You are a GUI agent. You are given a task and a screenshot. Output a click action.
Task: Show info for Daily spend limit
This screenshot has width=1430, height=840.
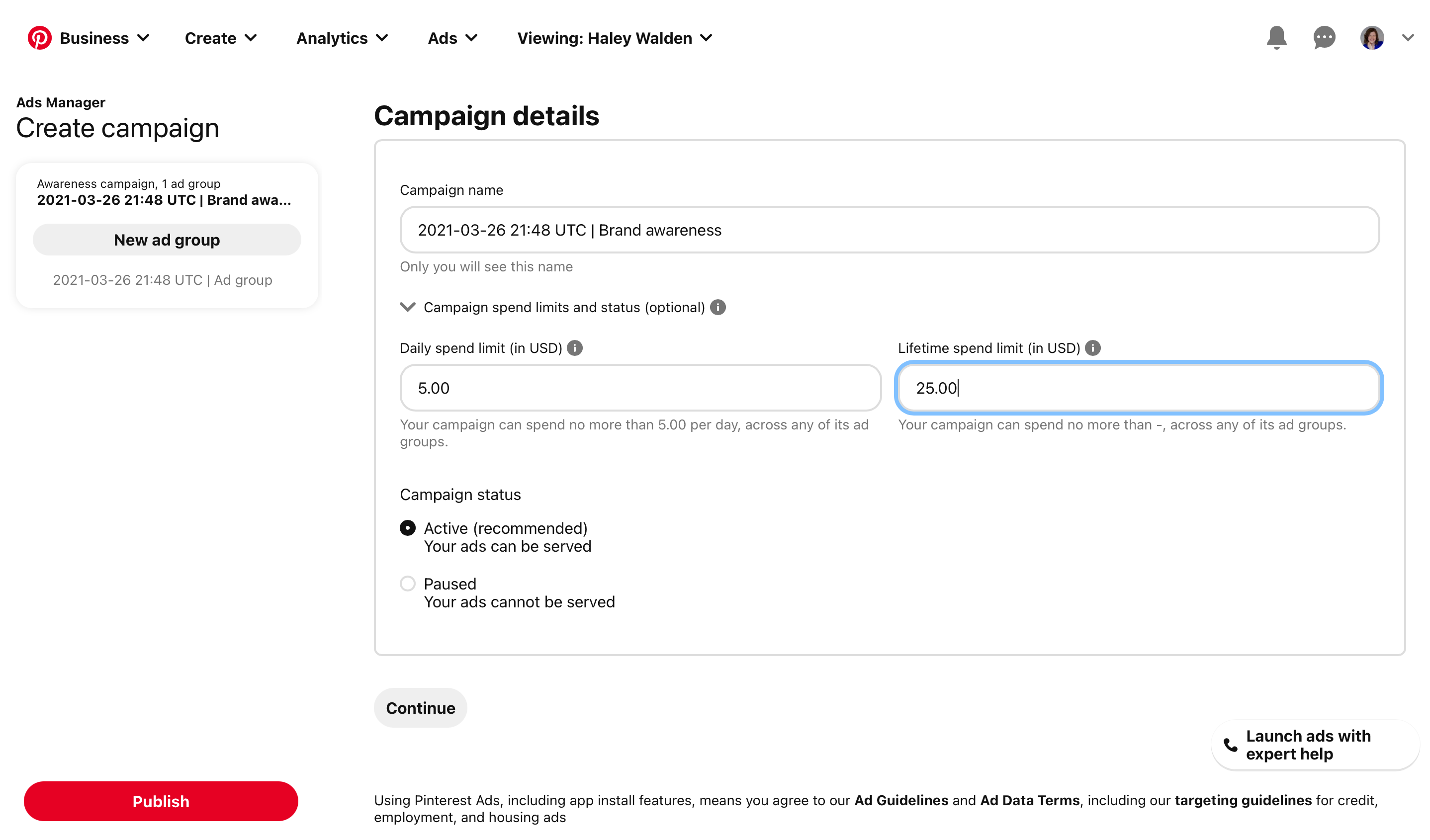coord(575,348)
